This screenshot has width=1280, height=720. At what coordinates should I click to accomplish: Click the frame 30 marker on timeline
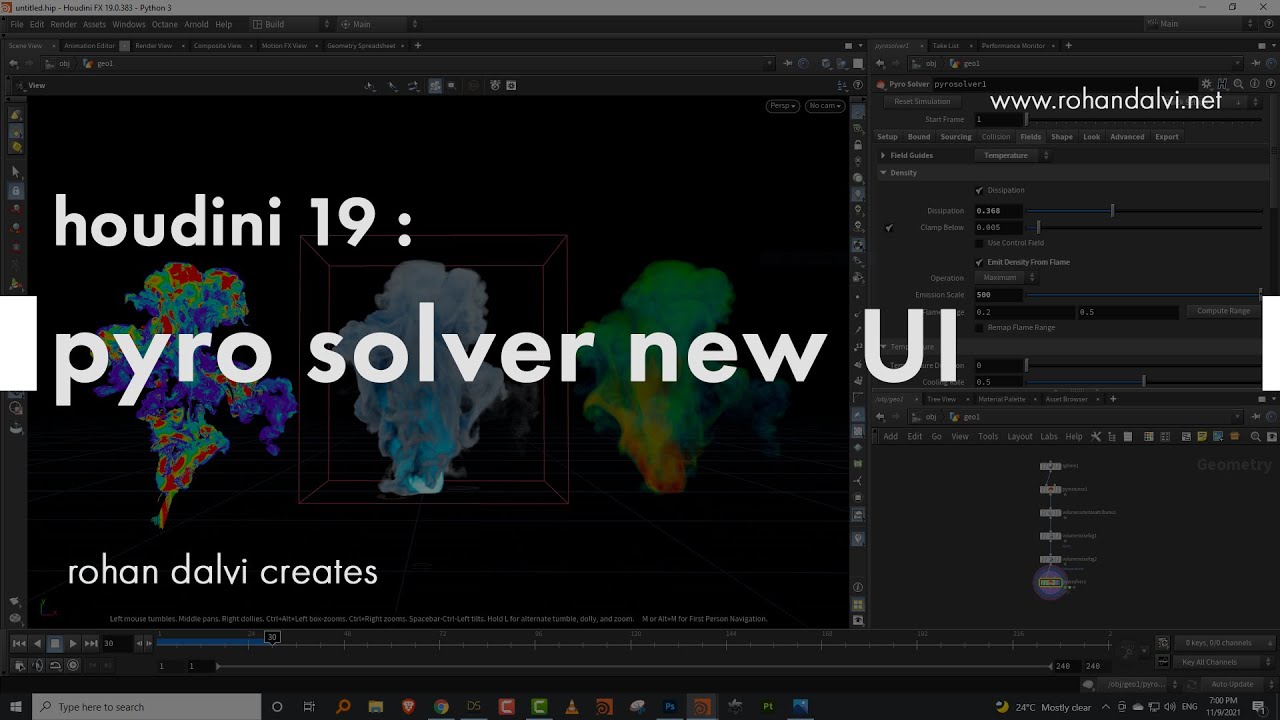(x=271, y=637)
